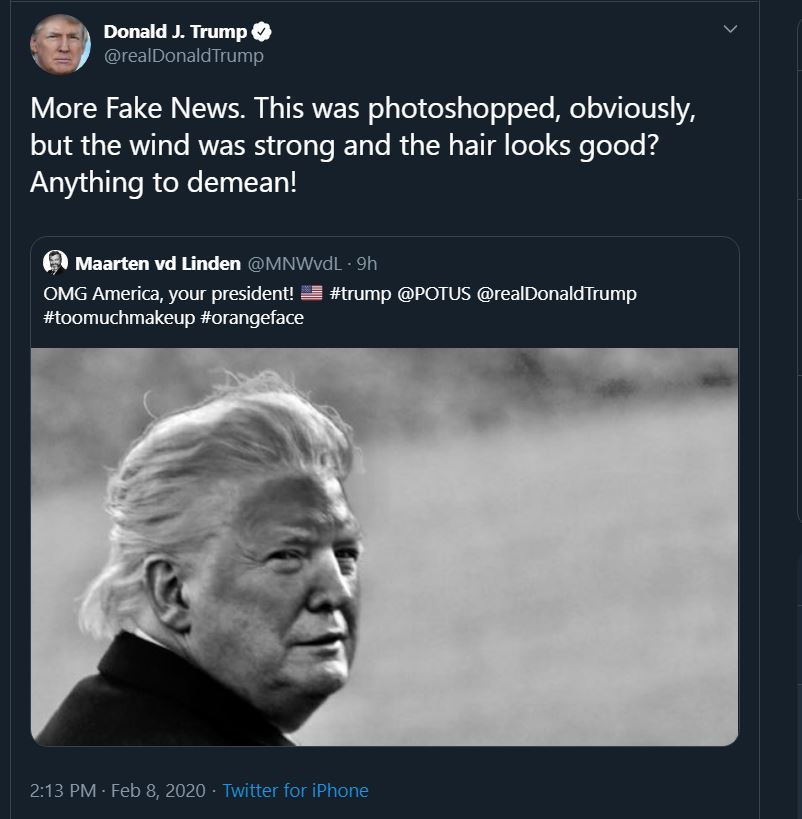
Task: Click the American flag emoji in quoted tweet
Action: 311,293
